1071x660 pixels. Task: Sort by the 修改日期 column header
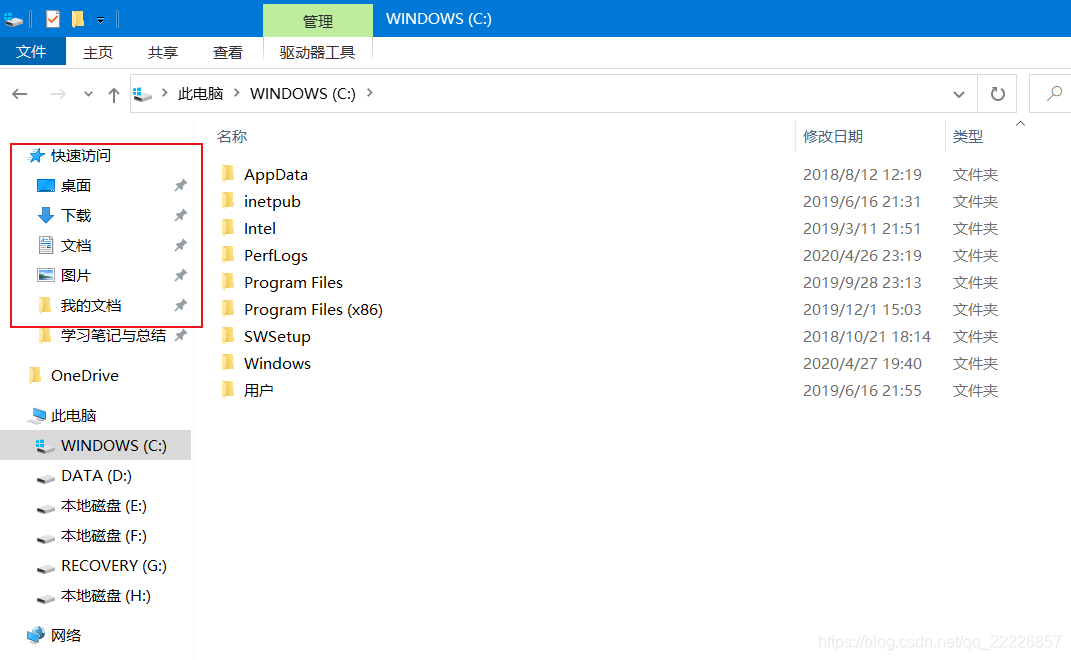pyautogui.click(x=833, y=137)
